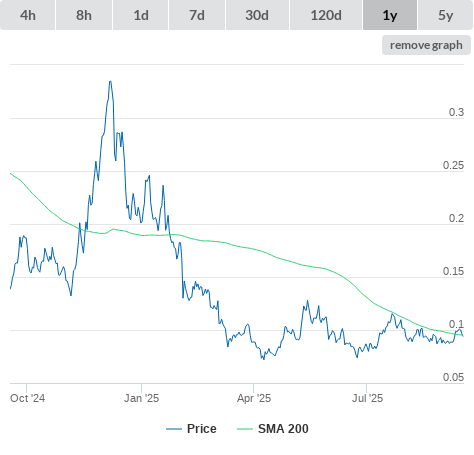
Task: Choose the 1d time range tab
Action: [141, 15]
